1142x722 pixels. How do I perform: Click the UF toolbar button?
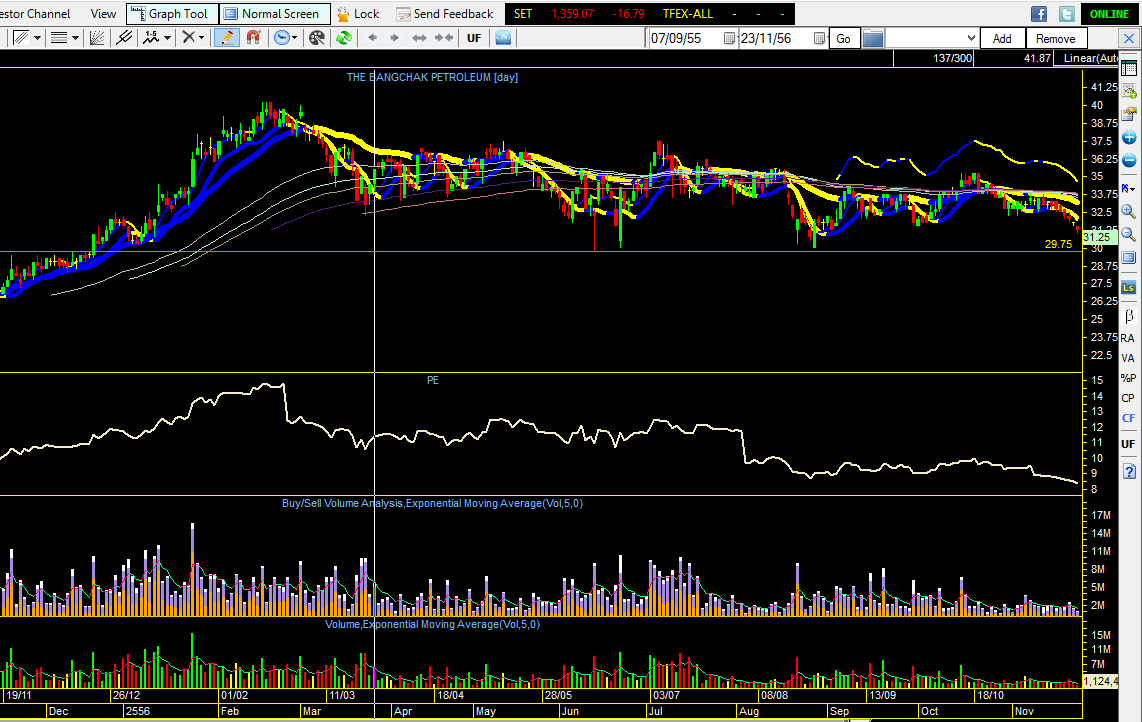click(x=474, y=38)
